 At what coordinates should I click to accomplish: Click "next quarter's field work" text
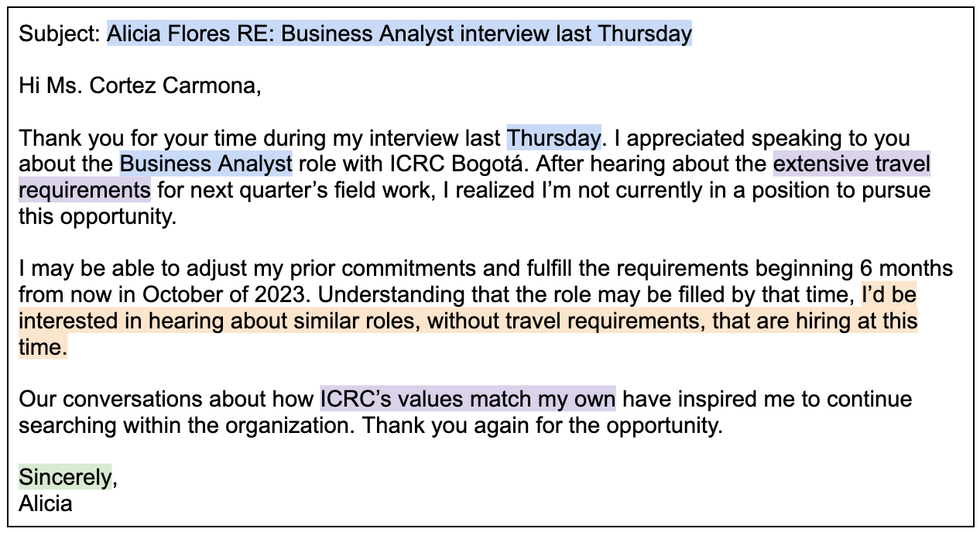coord(282,190)
